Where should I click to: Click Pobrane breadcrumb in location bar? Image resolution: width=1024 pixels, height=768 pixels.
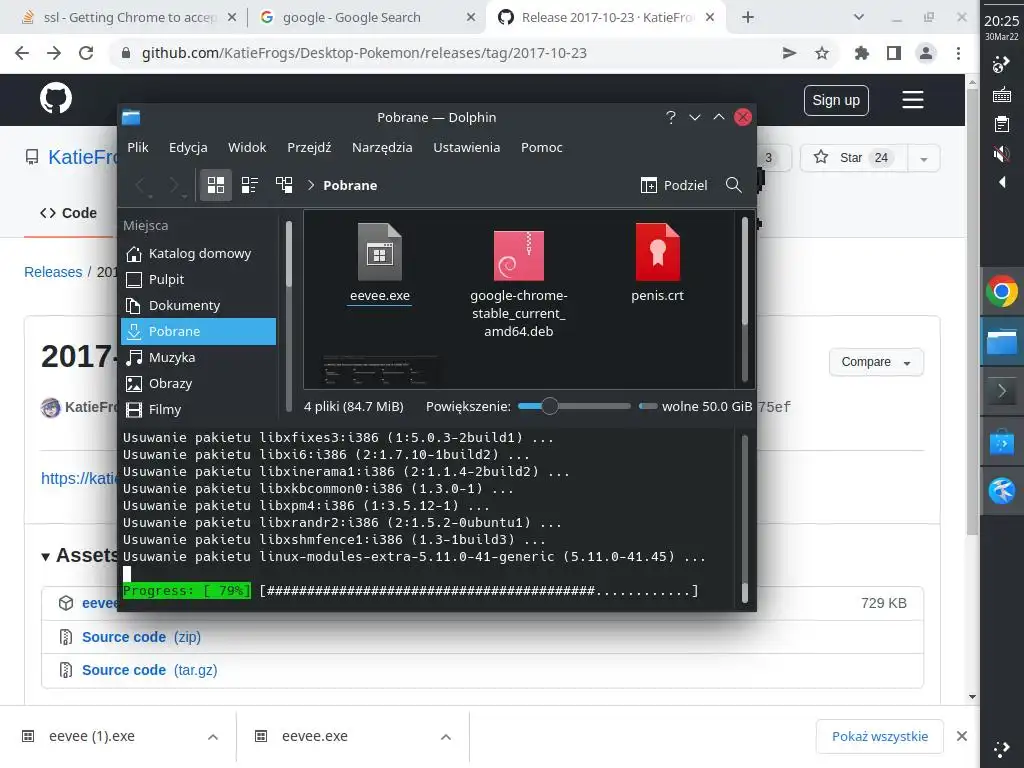350,185
